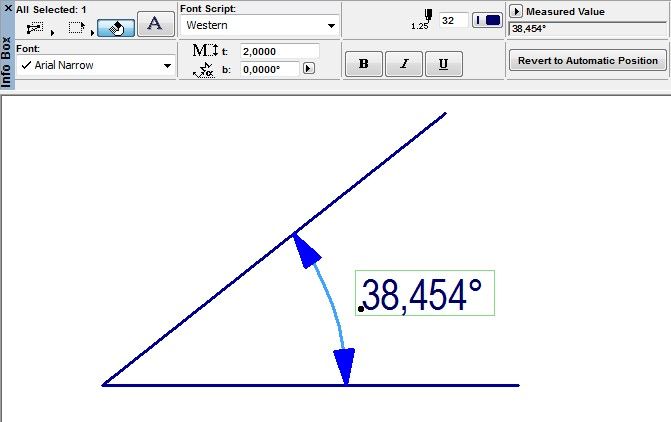
Task: Click the black hotspot dot beside dimension text
Action: point(361,309)
